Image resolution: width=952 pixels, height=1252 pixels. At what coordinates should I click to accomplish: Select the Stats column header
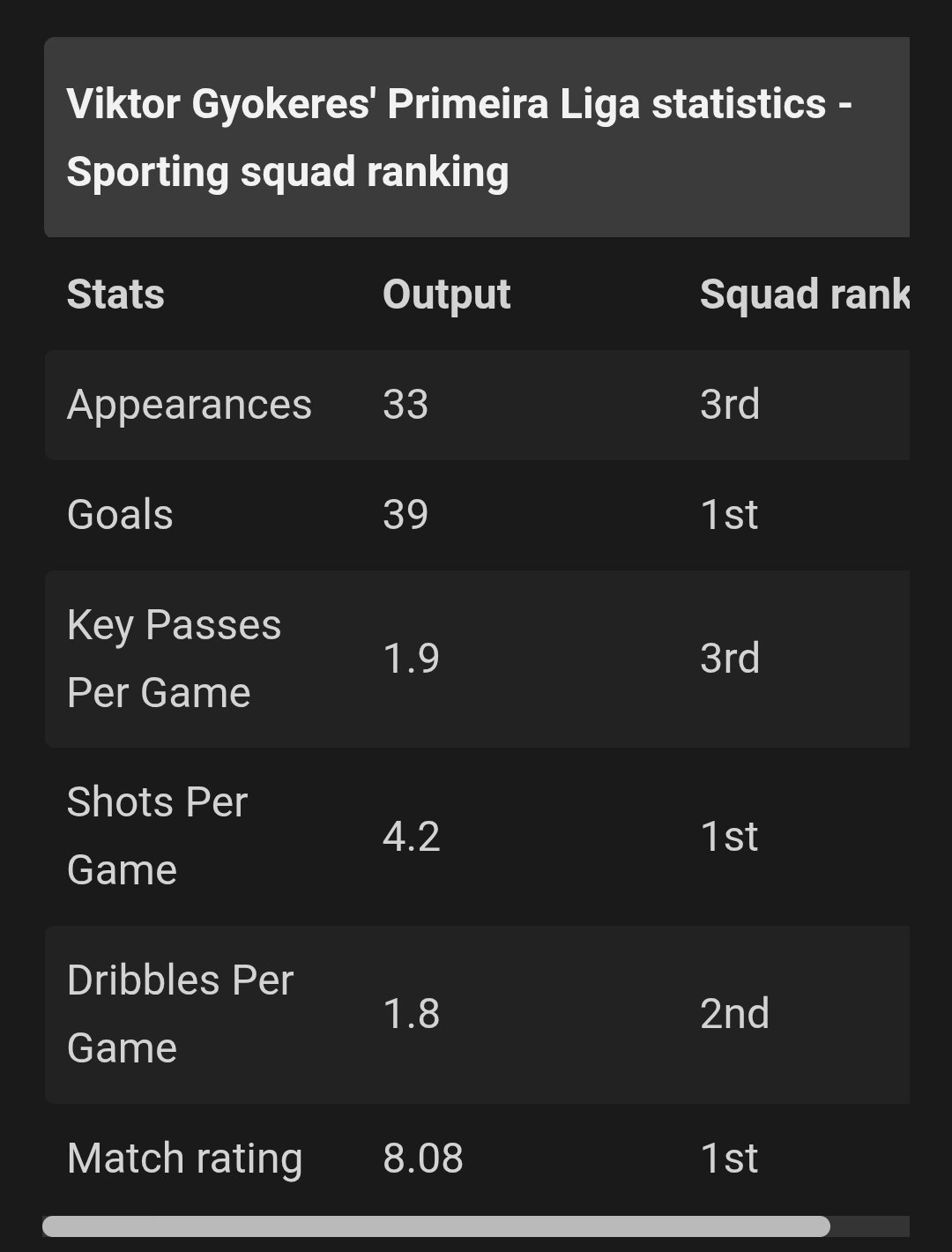115,294
